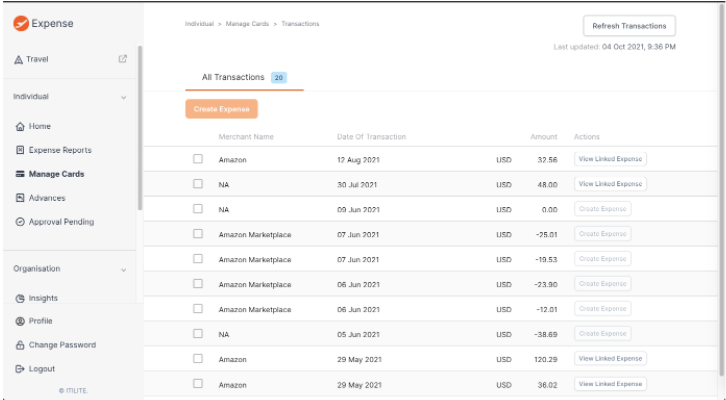Open Change Password menu item
The width and height of the screenshot is (726, 400).
tap(62, 345)
